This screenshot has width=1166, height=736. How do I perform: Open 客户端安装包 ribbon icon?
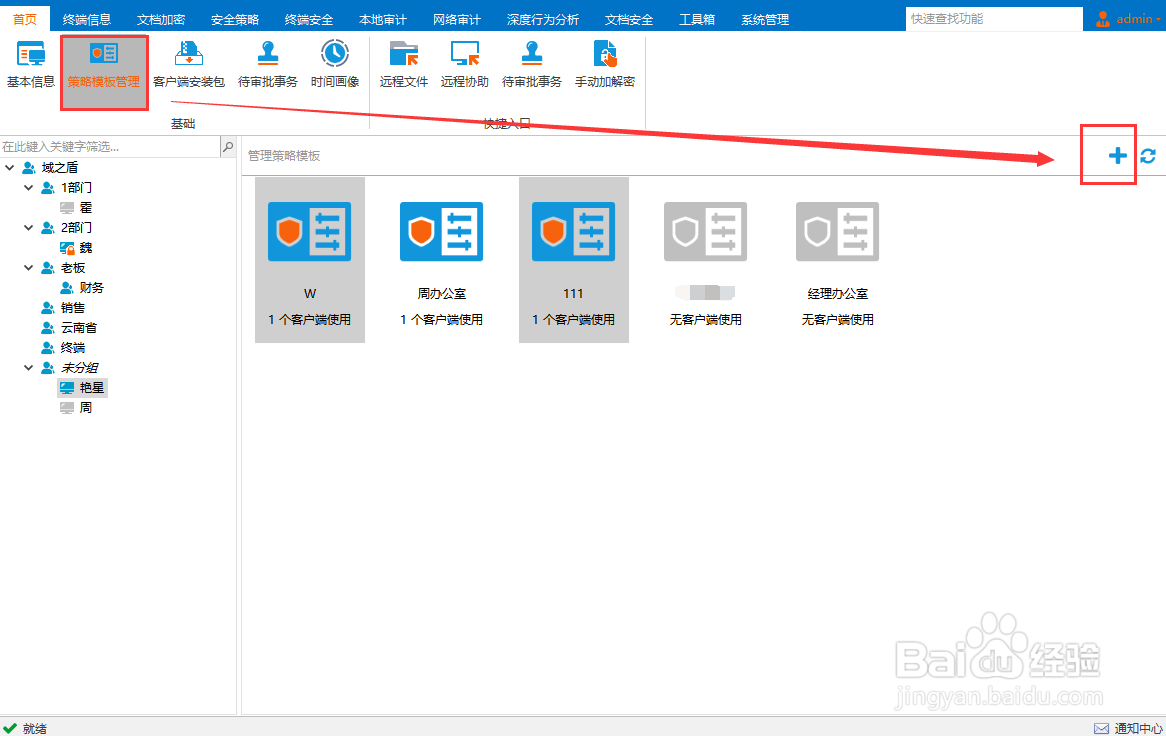(x=189, y=65)
